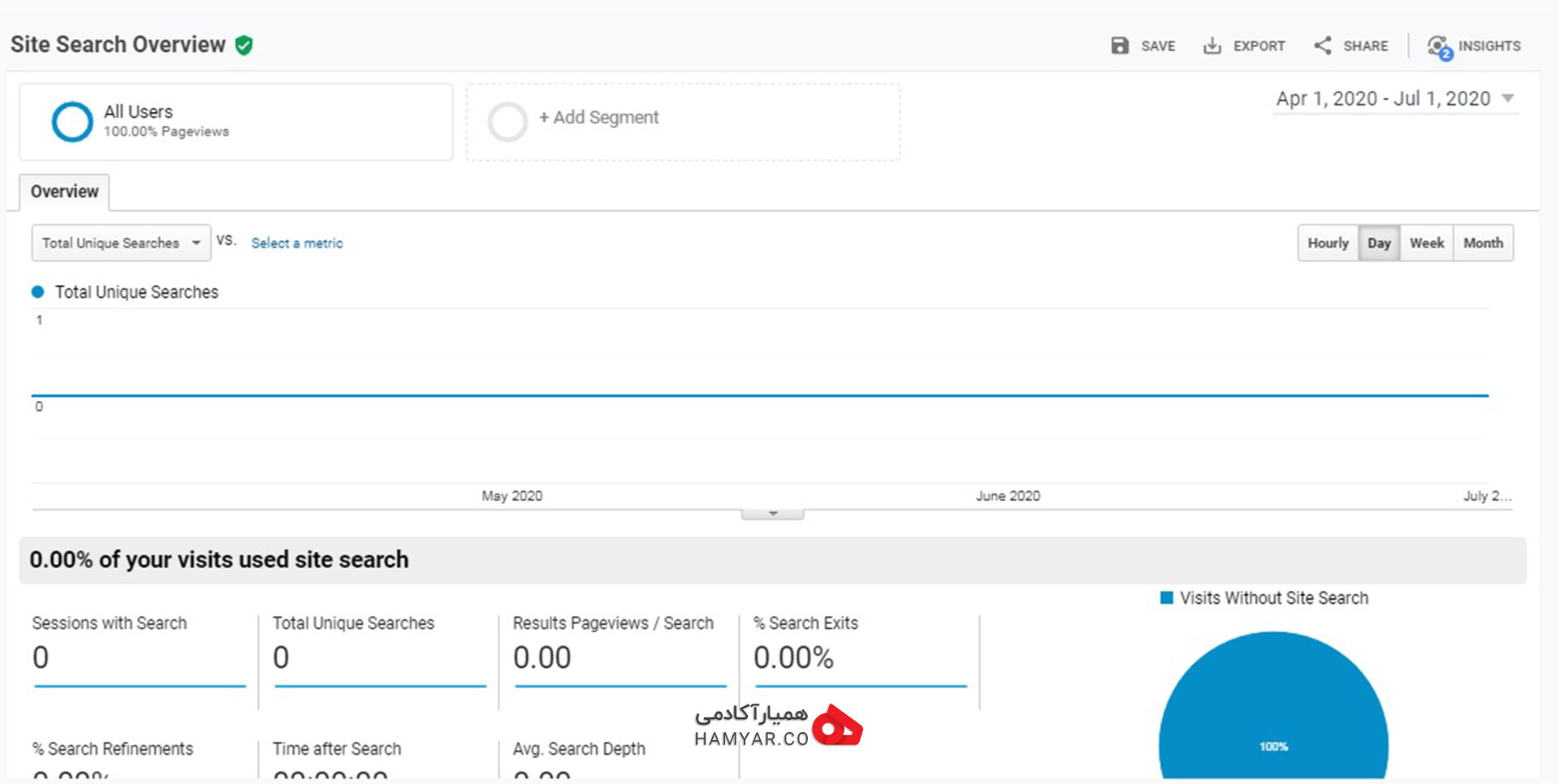Select Month chart granularity
Viewport: 1559px width, 784px height.
pyautogui.click(x=1483, y=243)
